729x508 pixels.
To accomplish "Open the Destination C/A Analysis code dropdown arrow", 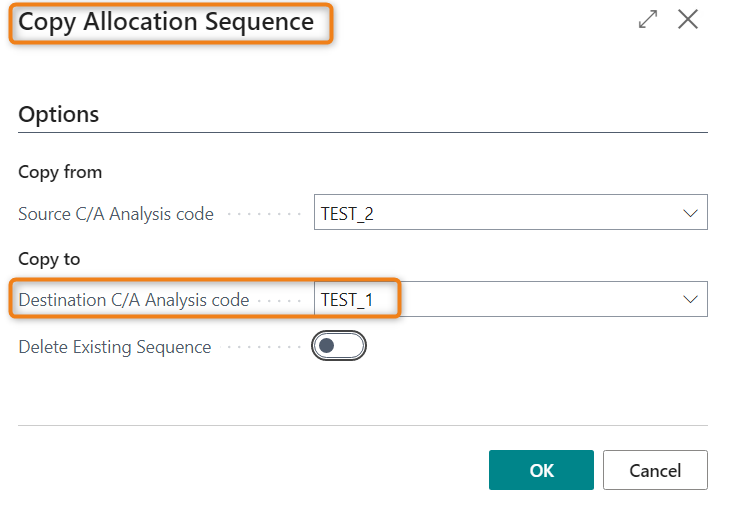I will pos(690,299).
